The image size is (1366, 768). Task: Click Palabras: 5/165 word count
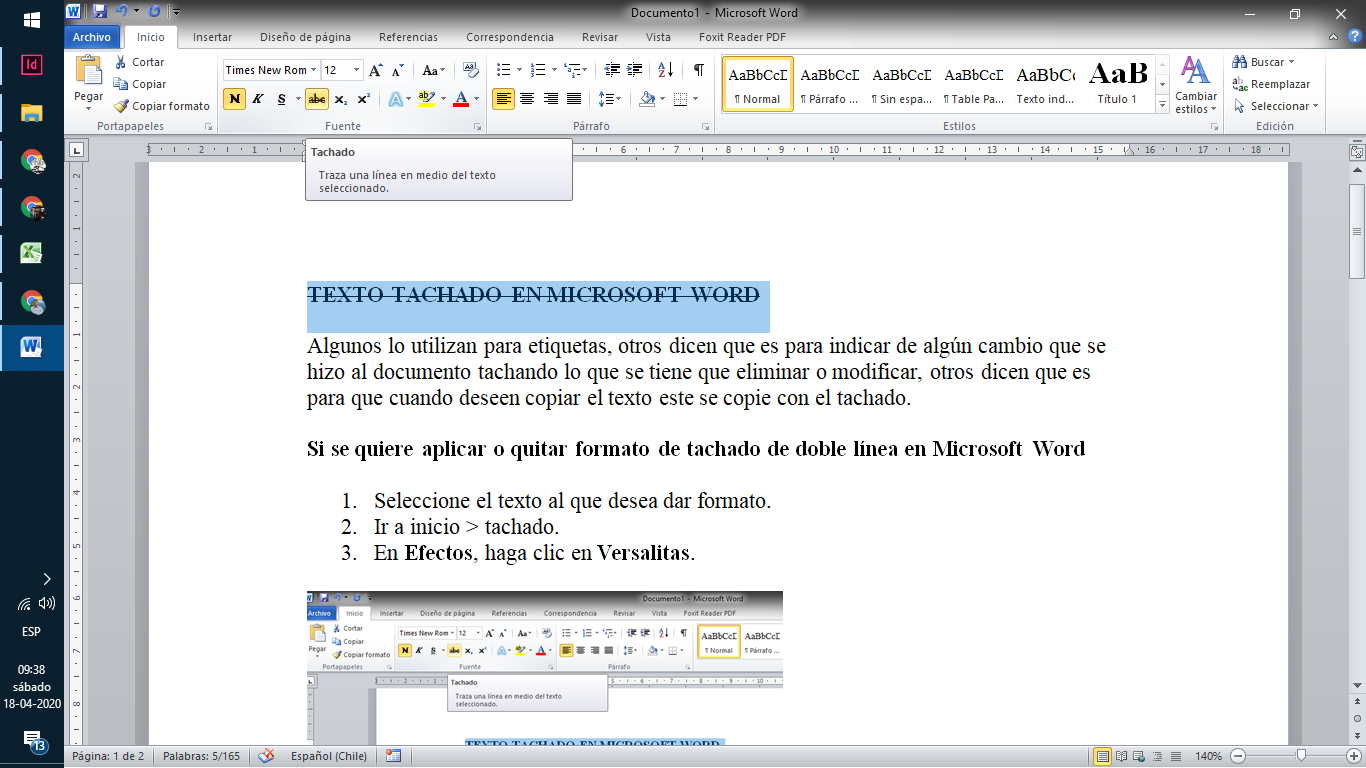tap(203, 756)
